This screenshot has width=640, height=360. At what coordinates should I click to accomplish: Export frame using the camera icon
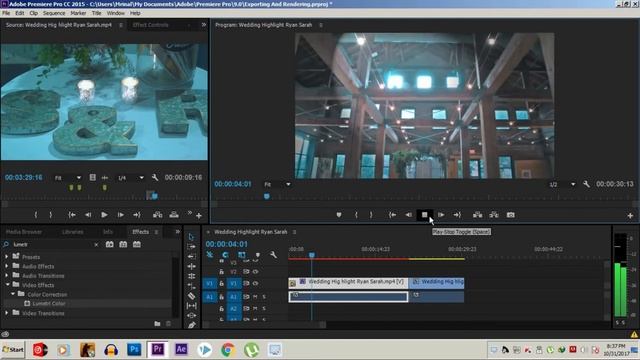tap(511, 215)
